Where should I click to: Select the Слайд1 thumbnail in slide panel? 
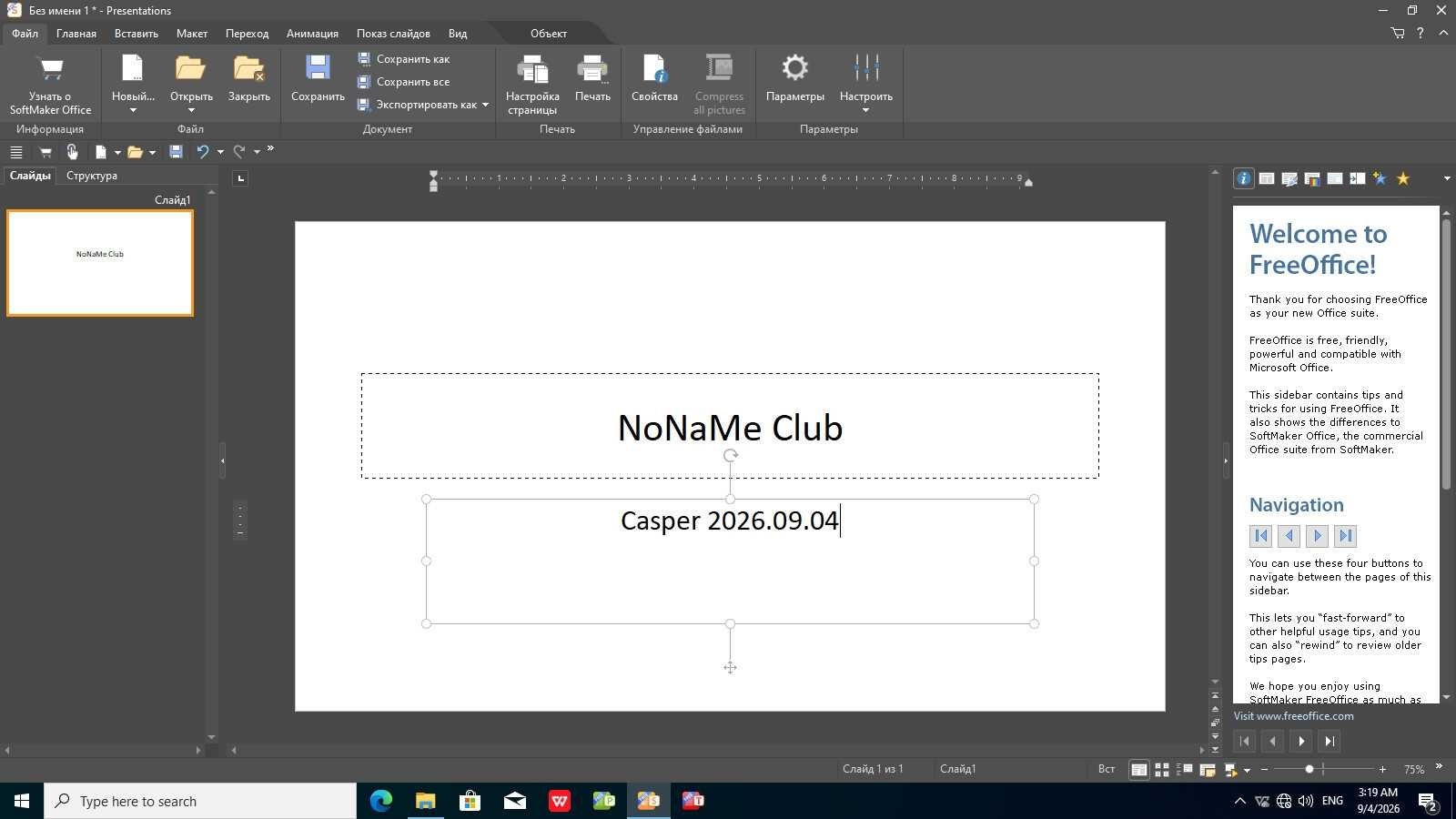pos(100,263)
